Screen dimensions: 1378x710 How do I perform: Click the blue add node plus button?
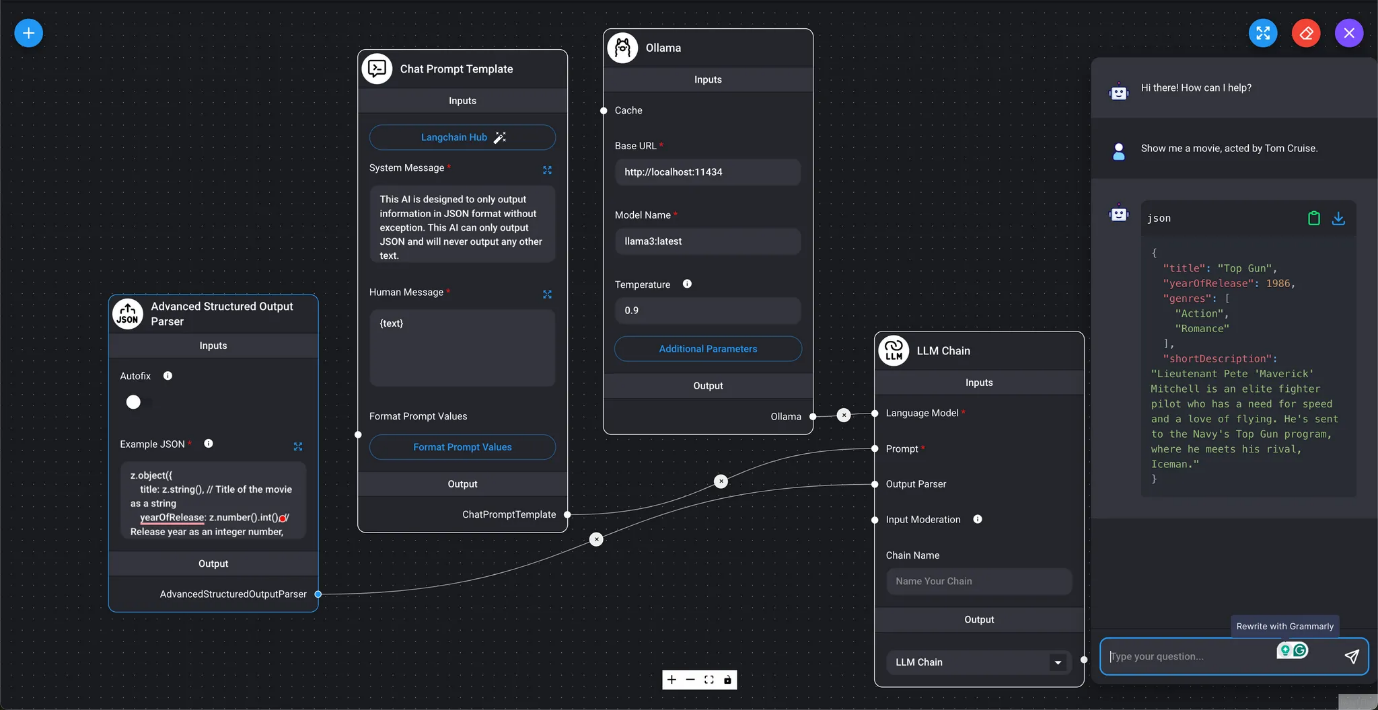(x=28, y=33)
